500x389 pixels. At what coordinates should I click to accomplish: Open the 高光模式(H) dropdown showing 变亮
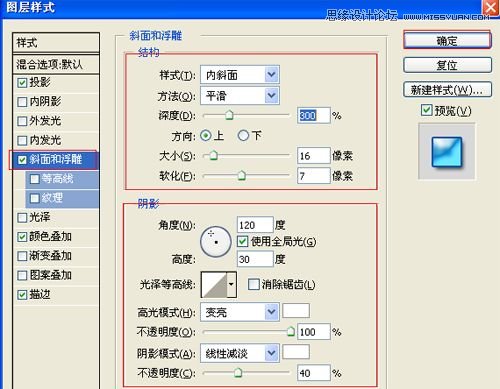tap(240, 312)
